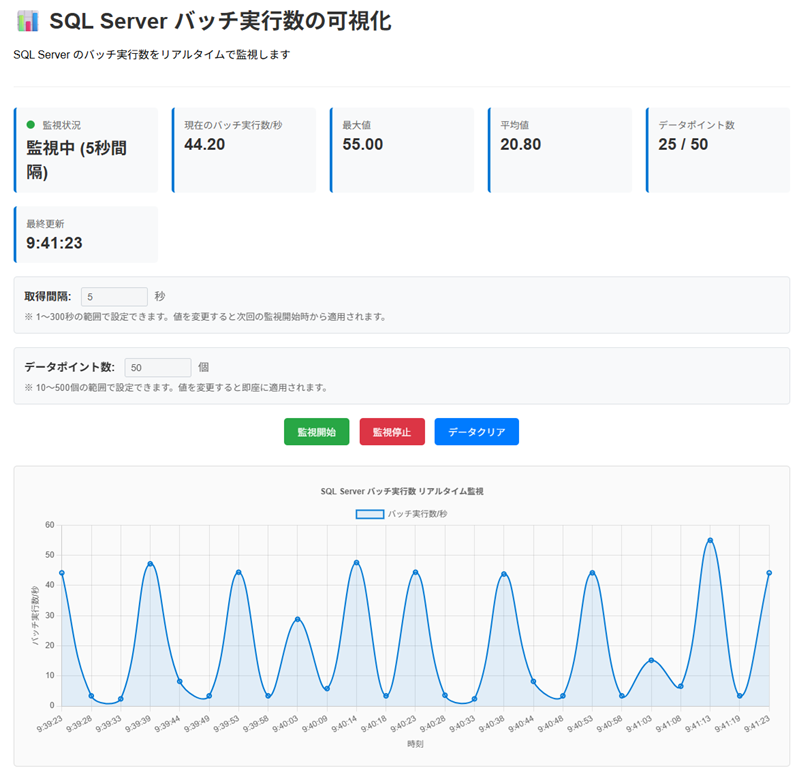Viewport: 799px width, 768px height.
Task: Click the 時刻 x-axis title
Action: point(415,744)
